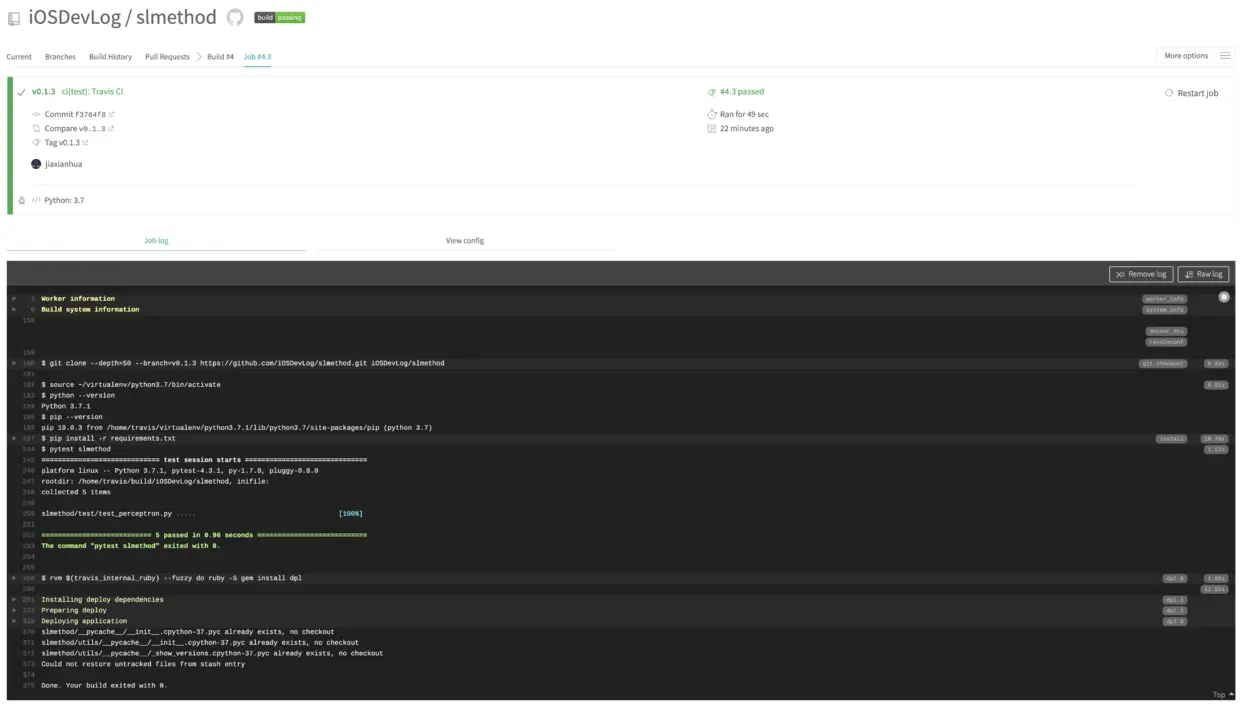This screenshot has height=712, width=1240.
Task: Open the Build History tab
Action: pos(110,57)
